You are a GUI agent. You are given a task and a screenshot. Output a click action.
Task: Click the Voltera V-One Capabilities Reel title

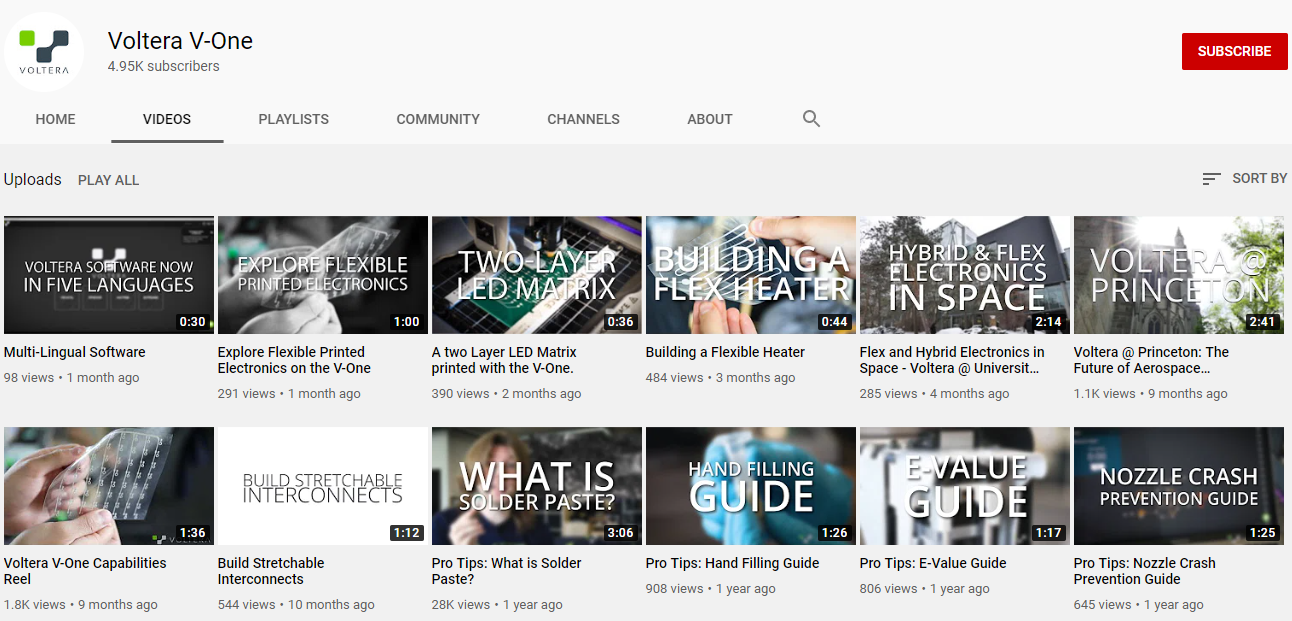click(85, 571)
